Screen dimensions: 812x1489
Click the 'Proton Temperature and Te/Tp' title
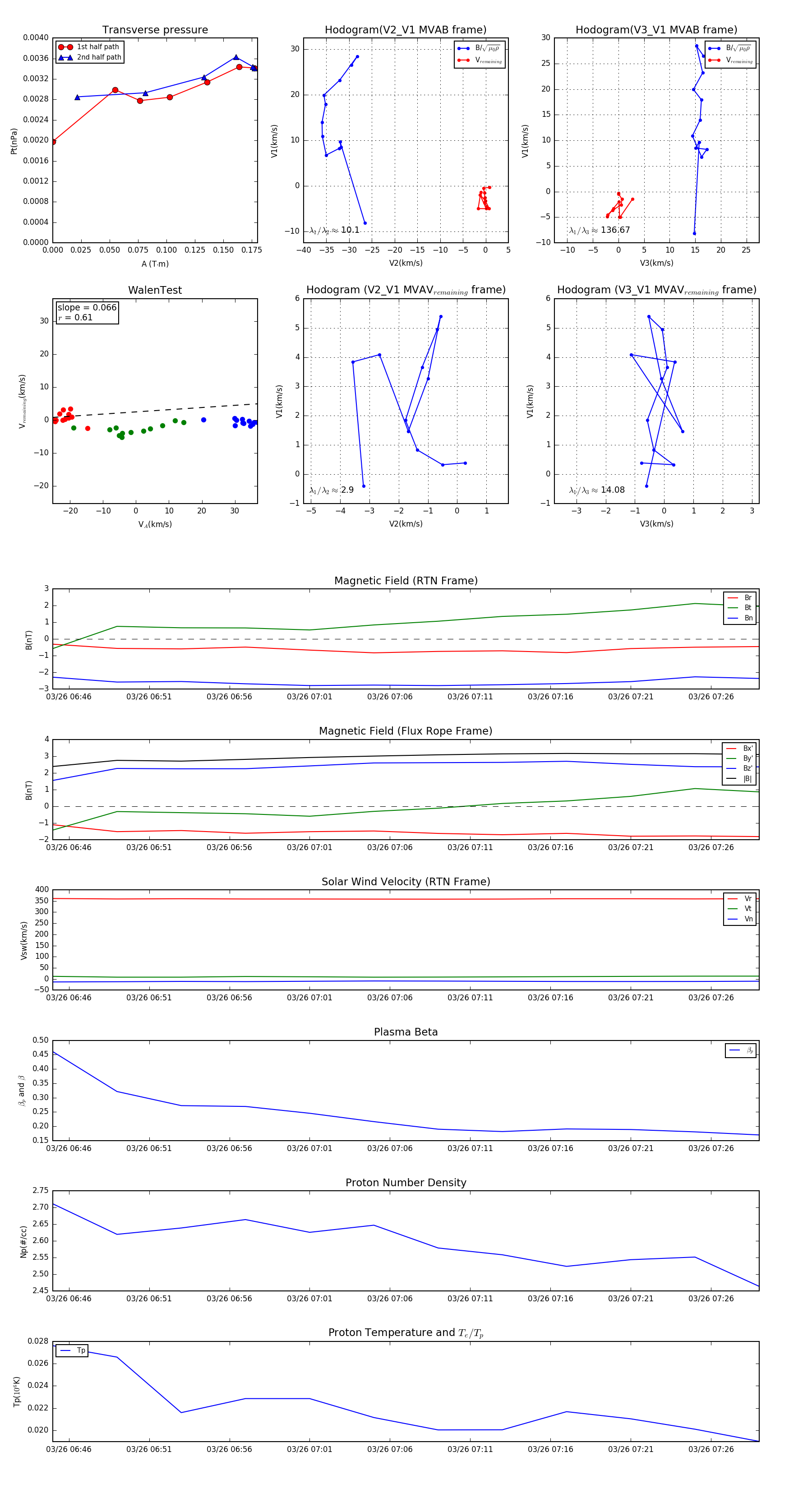click(406, 1333)
